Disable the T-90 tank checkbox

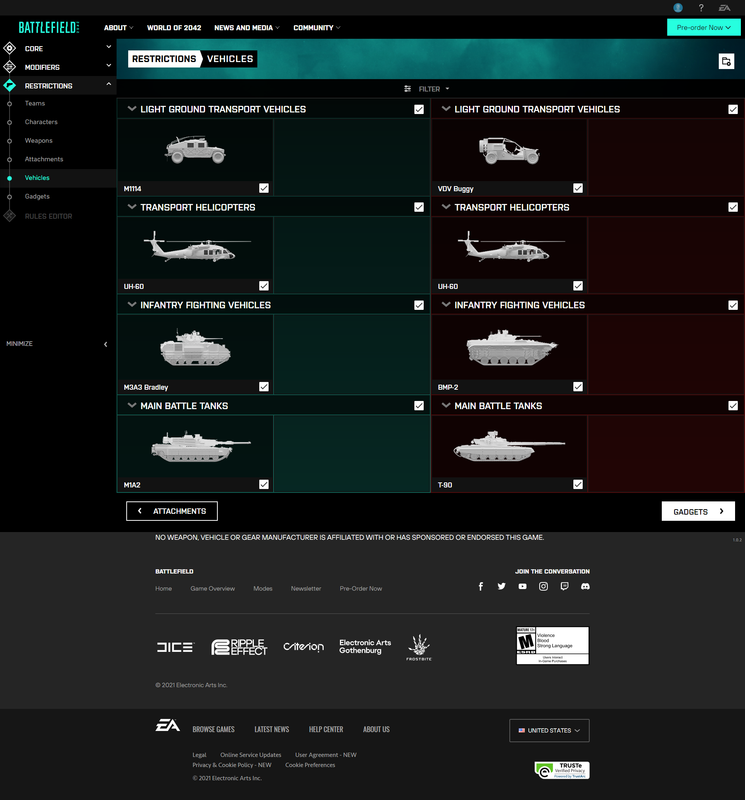tap(578, 484)
